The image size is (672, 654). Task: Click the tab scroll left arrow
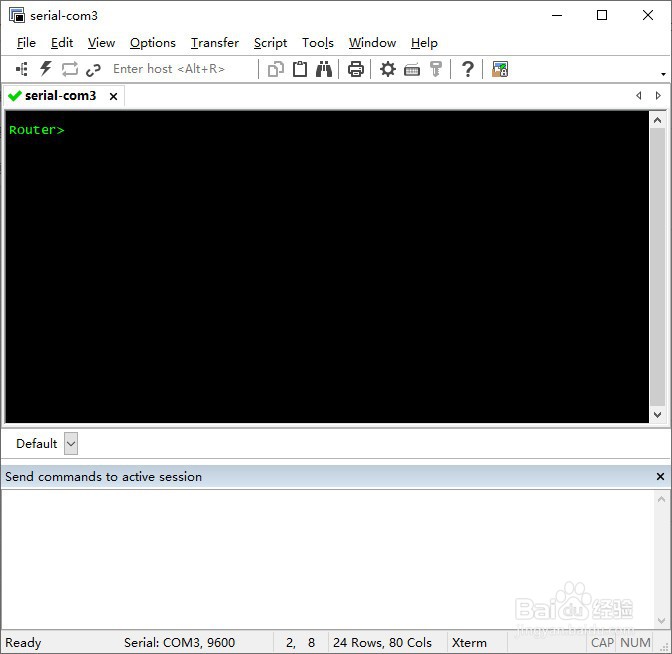pos(639,96)
